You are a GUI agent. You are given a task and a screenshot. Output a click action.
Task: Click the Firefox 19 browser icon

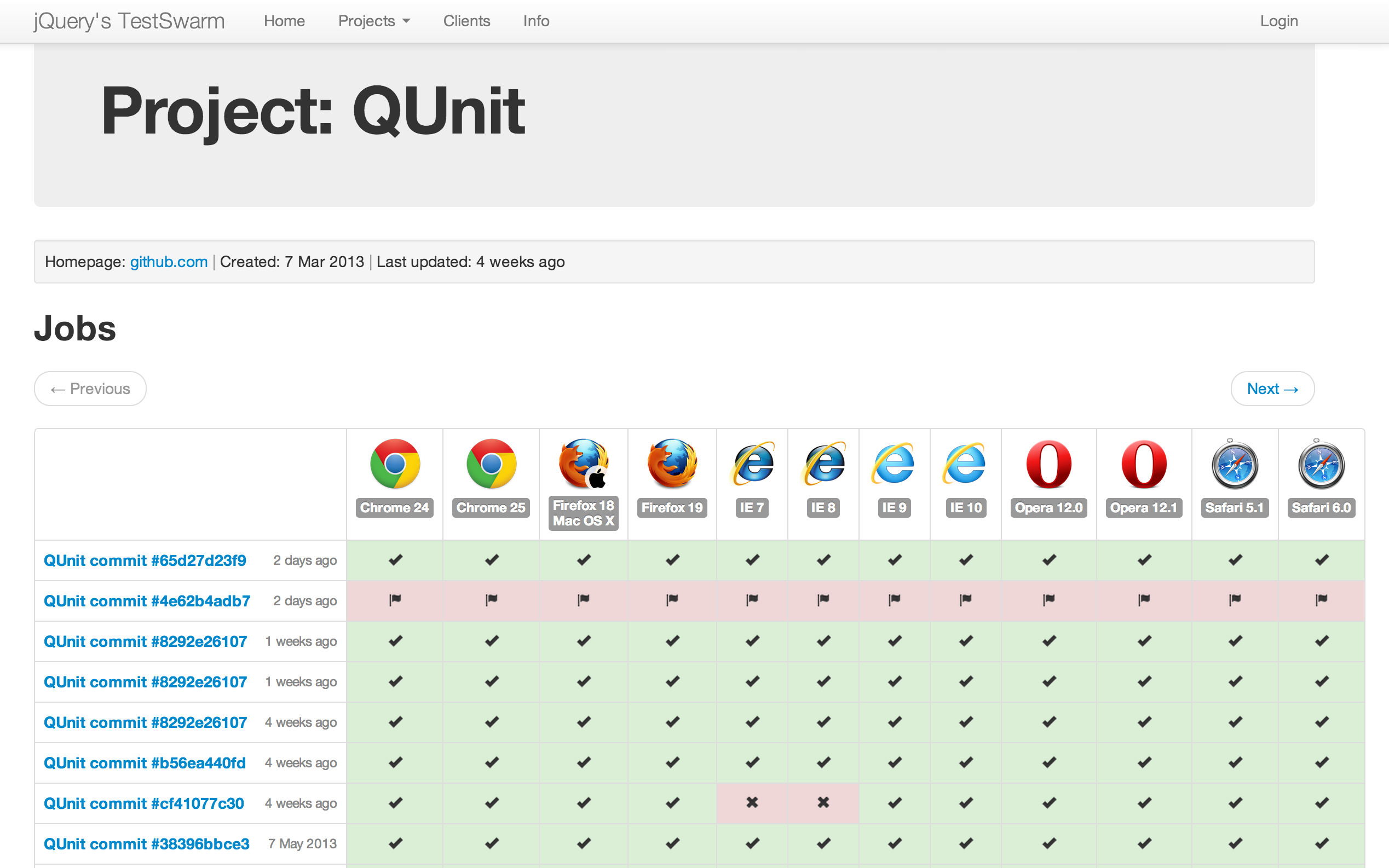point(672,464)
